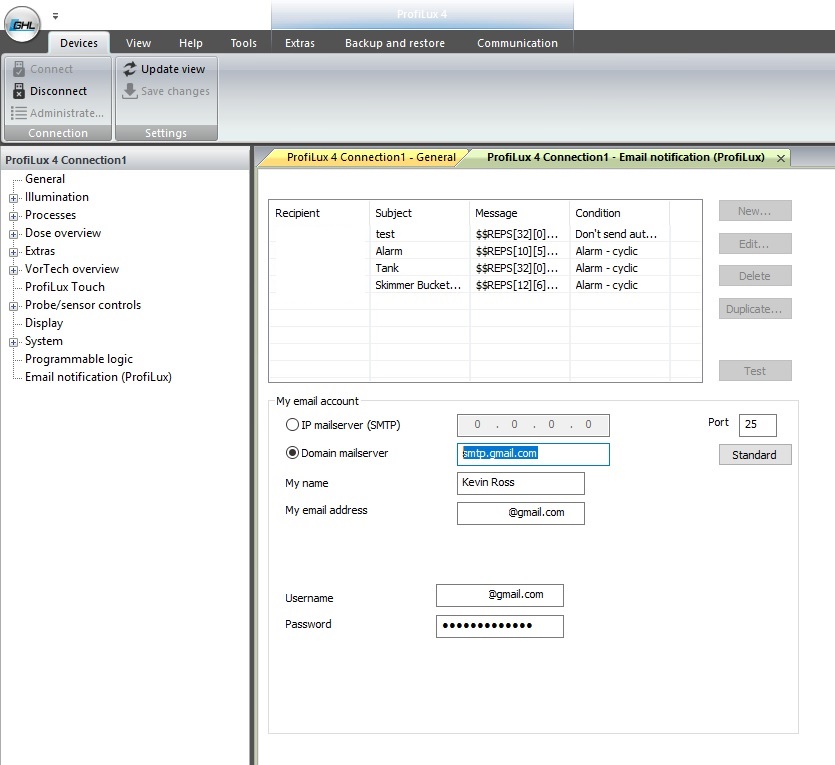The image size is (835, 765).
Task: Select Display in the tree
Action: click(x=44, y=323)
